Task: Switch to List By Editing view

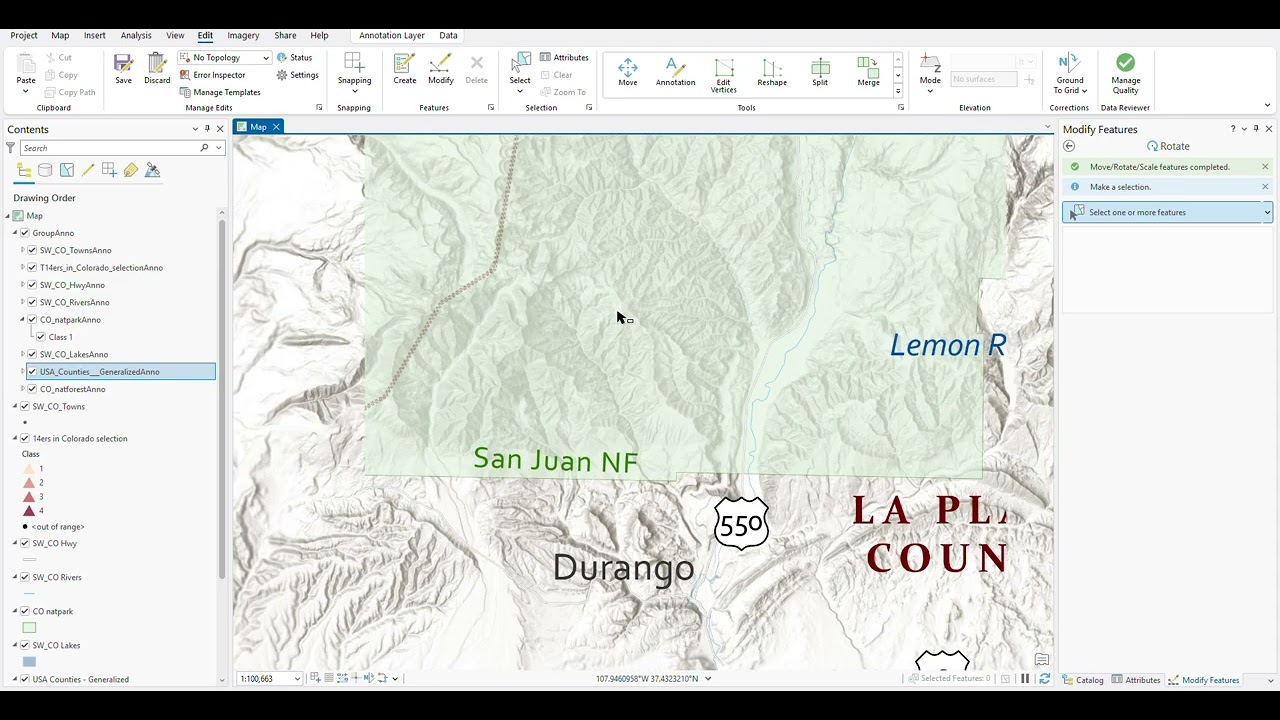Action: point(88,170)
